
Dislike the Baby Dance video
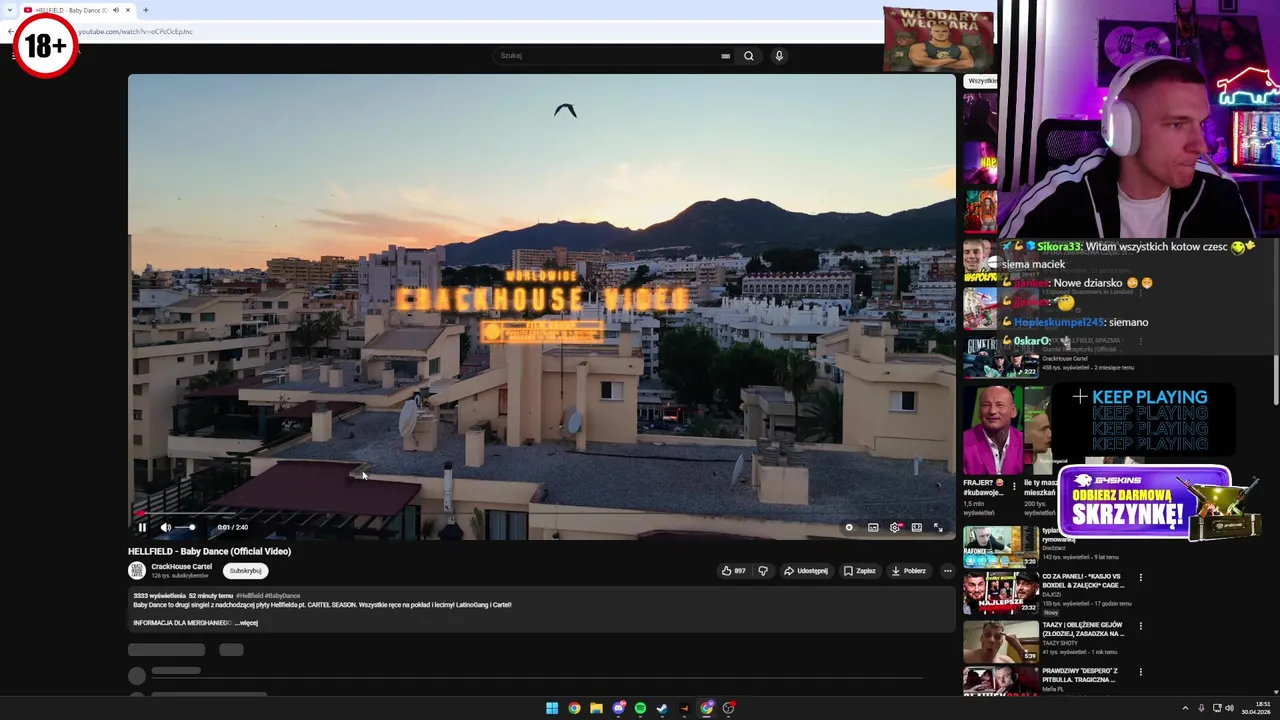763,571
